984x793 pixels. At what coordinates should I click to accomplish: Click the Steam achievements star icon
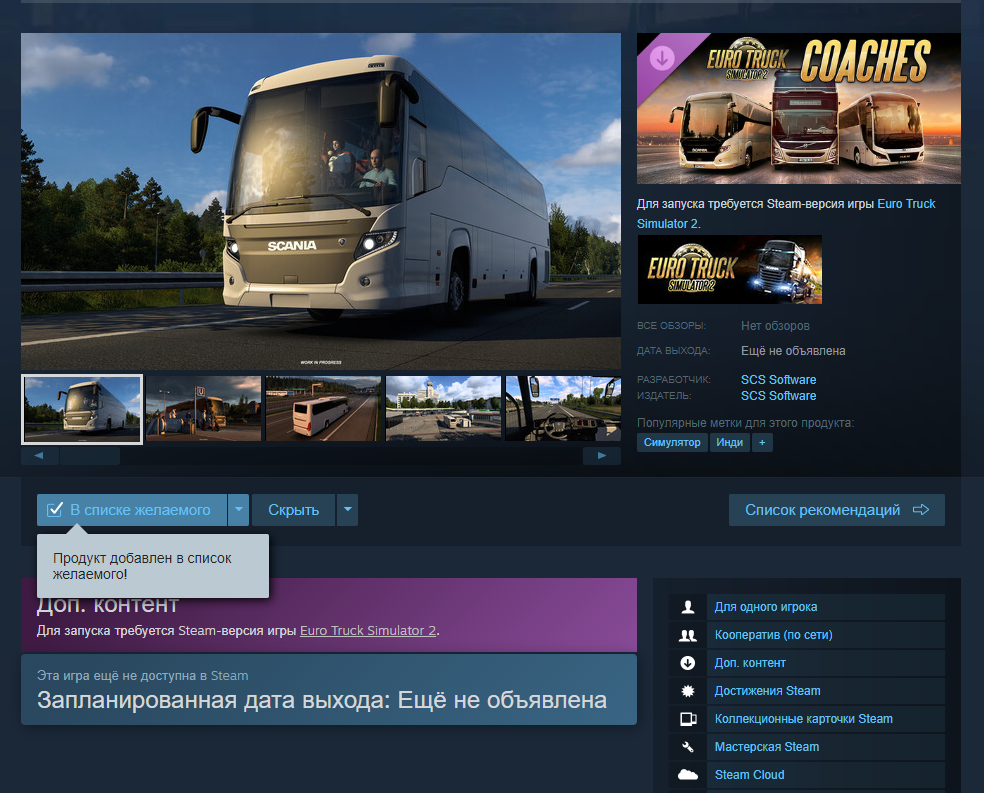tap(688, 691)
